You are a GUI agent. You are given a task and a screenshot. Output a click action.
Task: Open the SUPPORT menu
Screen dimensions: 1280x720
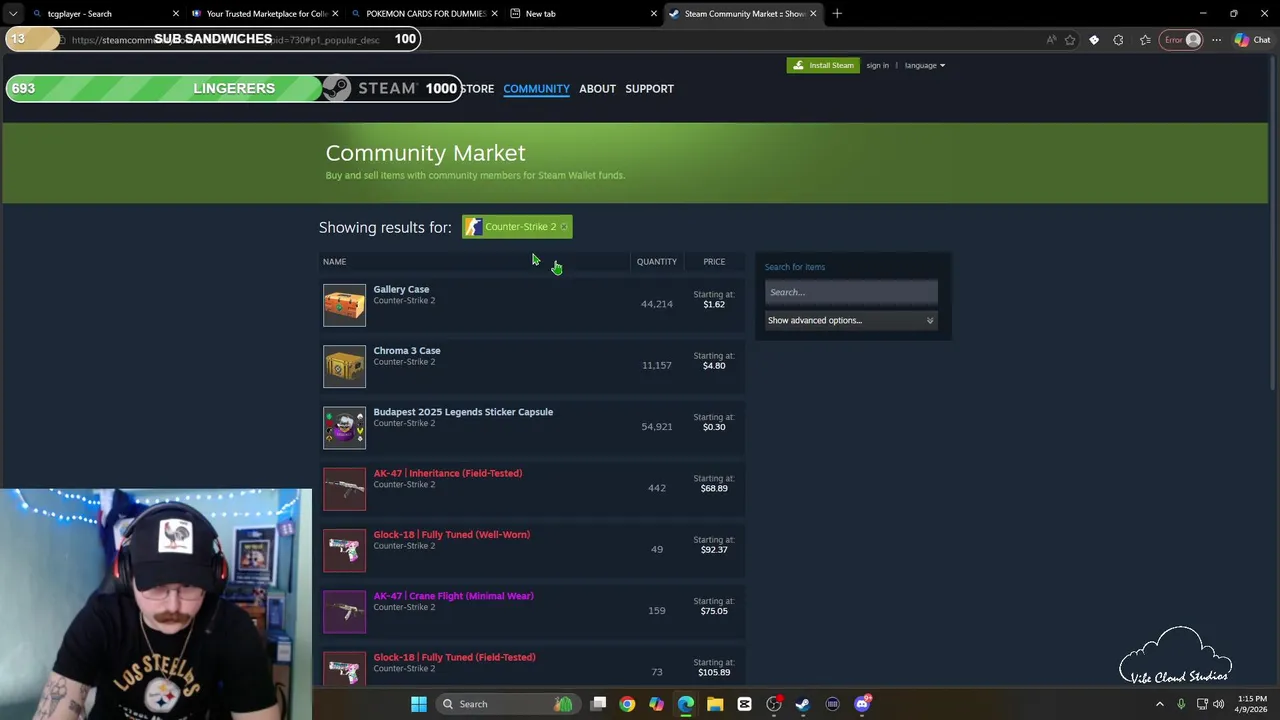(x=649, y=89)
